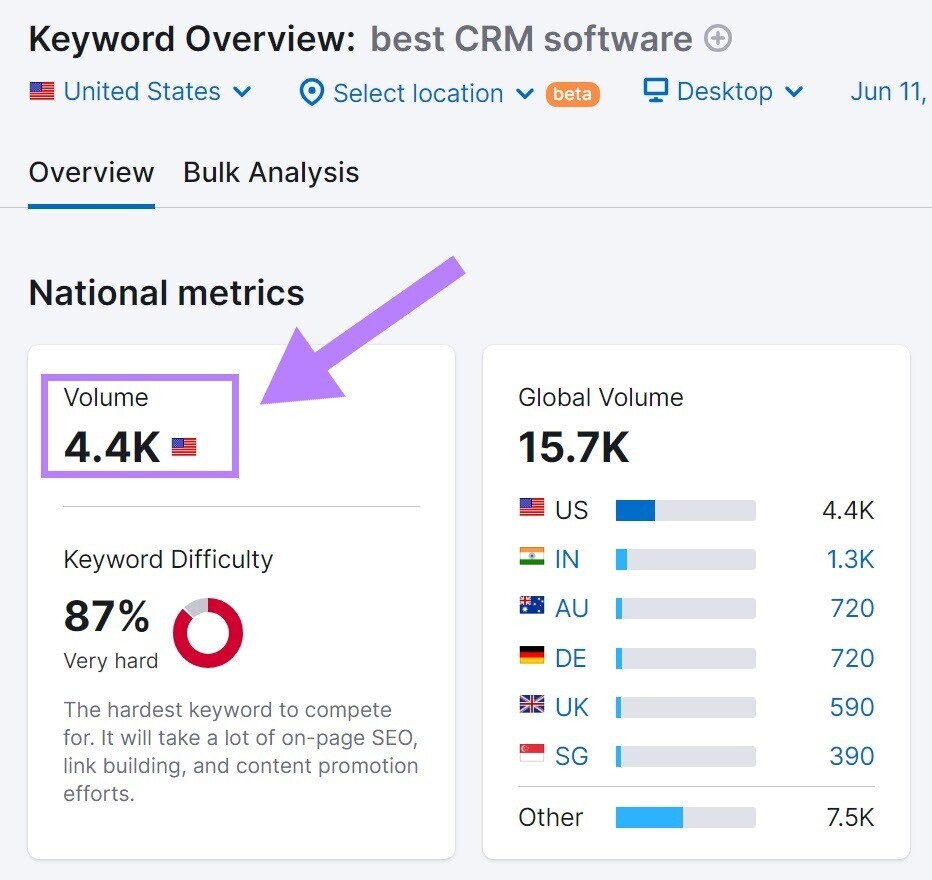Viewport: 932px width, 880px height.
Task: Select the Overview tab
Action: pos(91,172)
